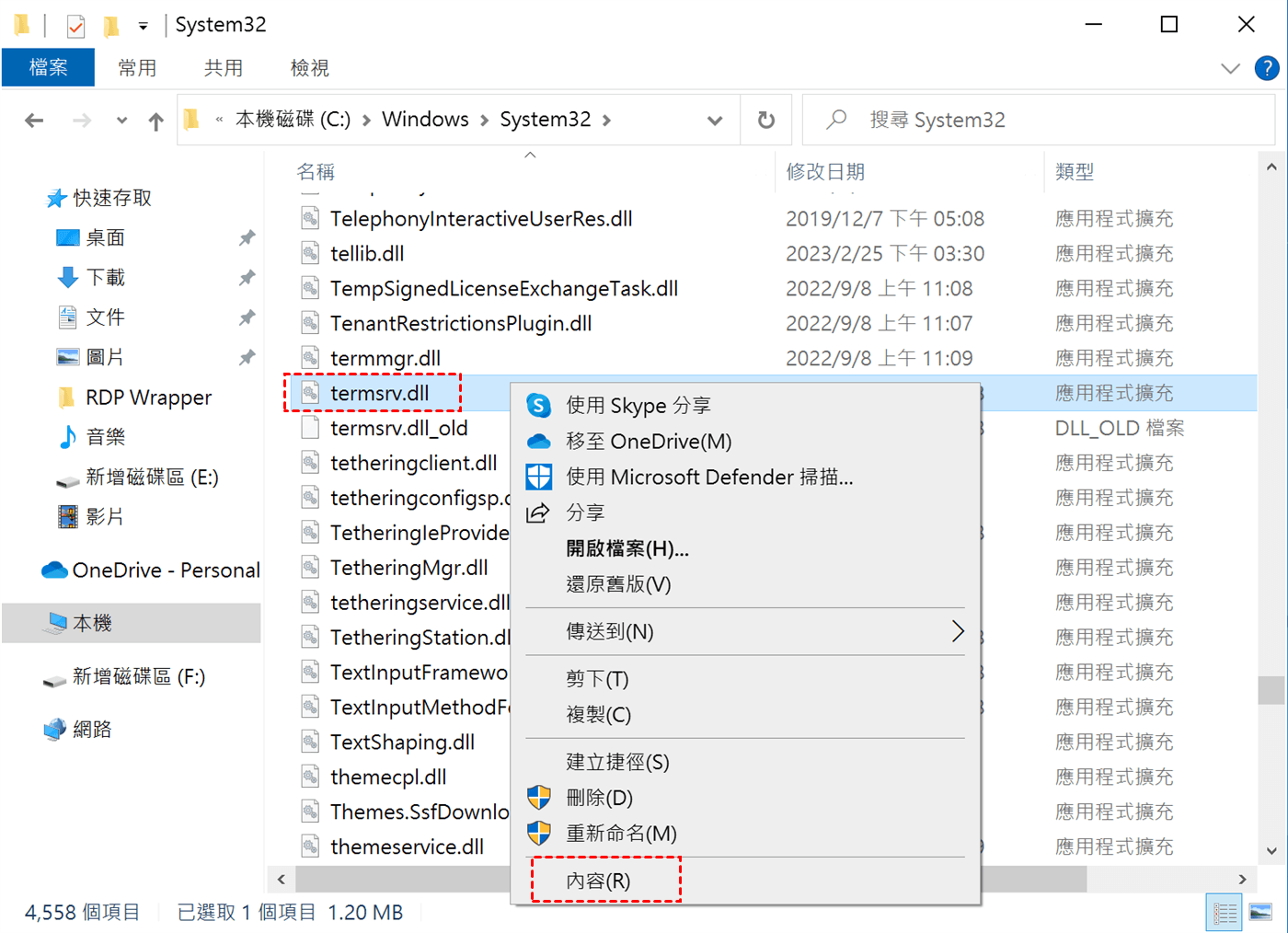
Task: Click the Skype share icon in context menu
Action: point(538,405)
